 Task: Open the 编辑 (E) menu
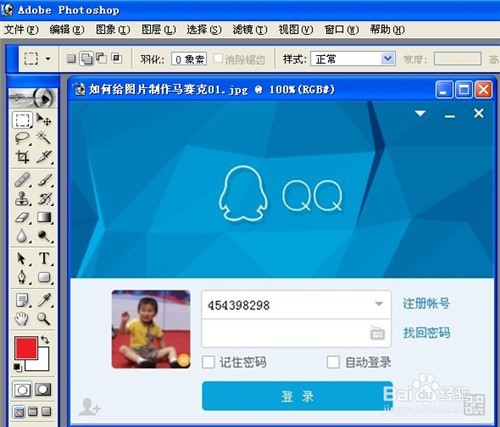[x=67, y=30]
